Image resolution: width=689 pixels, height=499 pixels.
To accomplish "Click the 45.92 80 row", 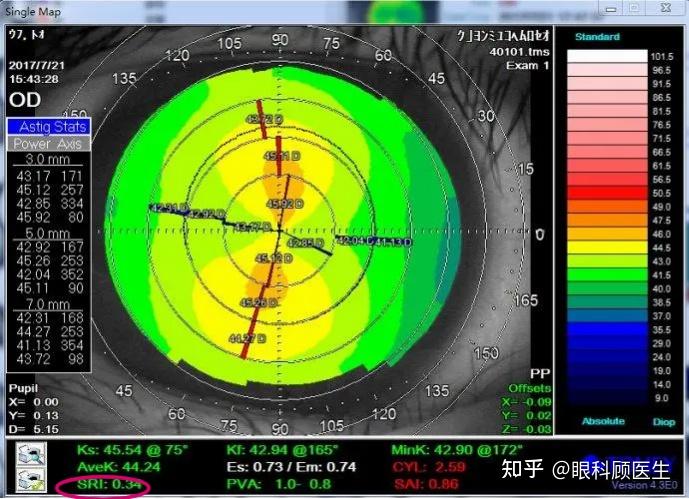I will [50, 217].
